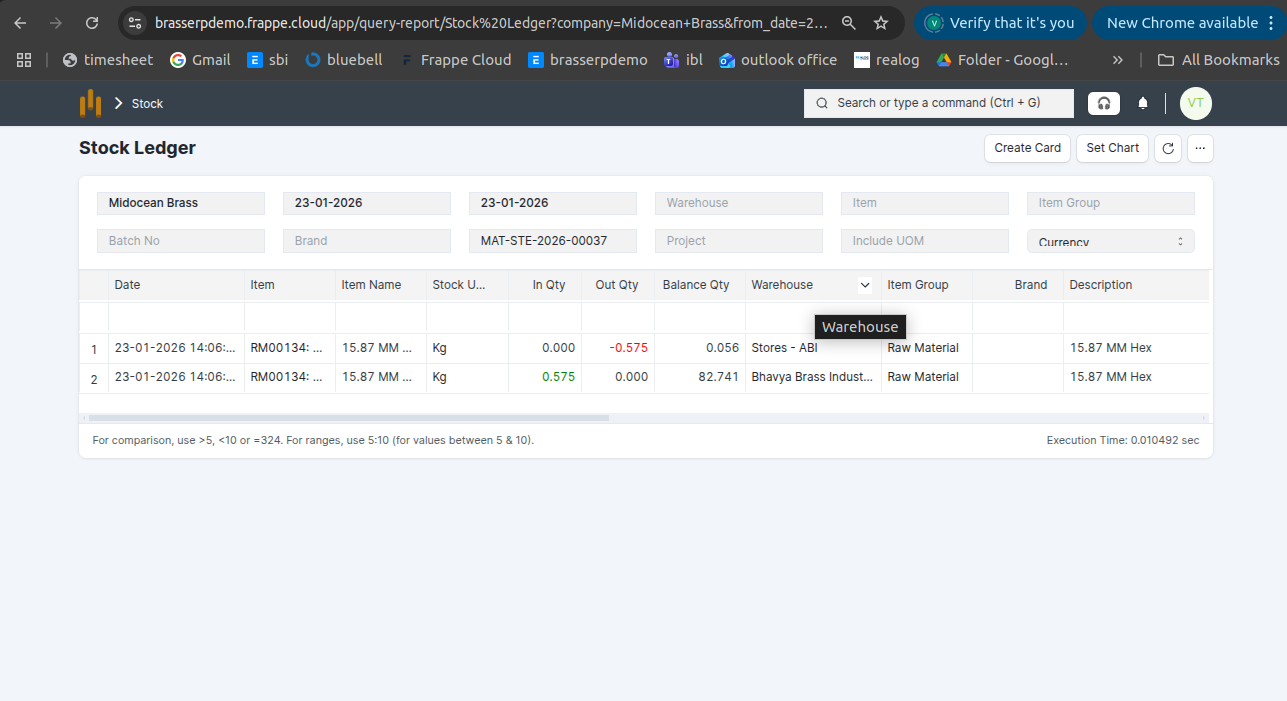Open the Frappe Cloud bookmark
Image resolution: width=1287 pixels, height=701 pixels.
tap(456, 60)
